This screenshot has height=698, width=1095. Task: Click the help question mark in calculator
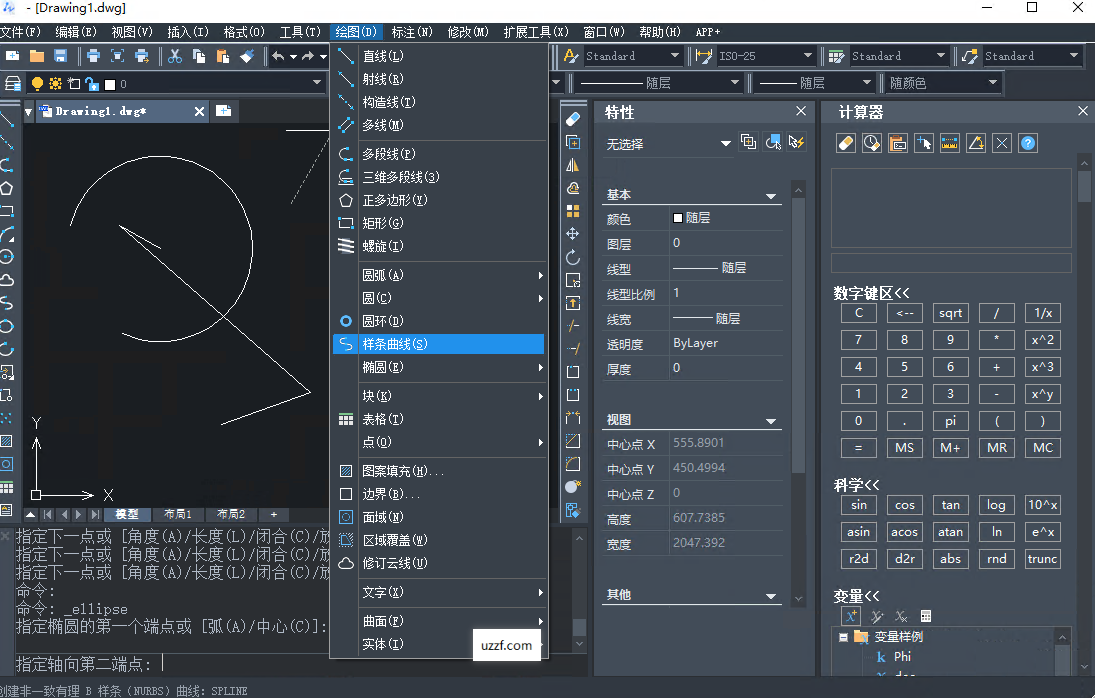[x=1028, y=143]
